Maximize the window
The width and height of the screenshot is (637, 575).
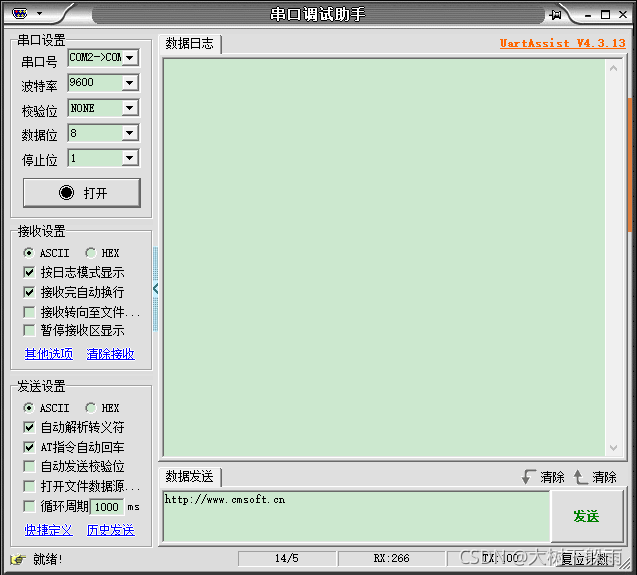[x=605, y=15]
